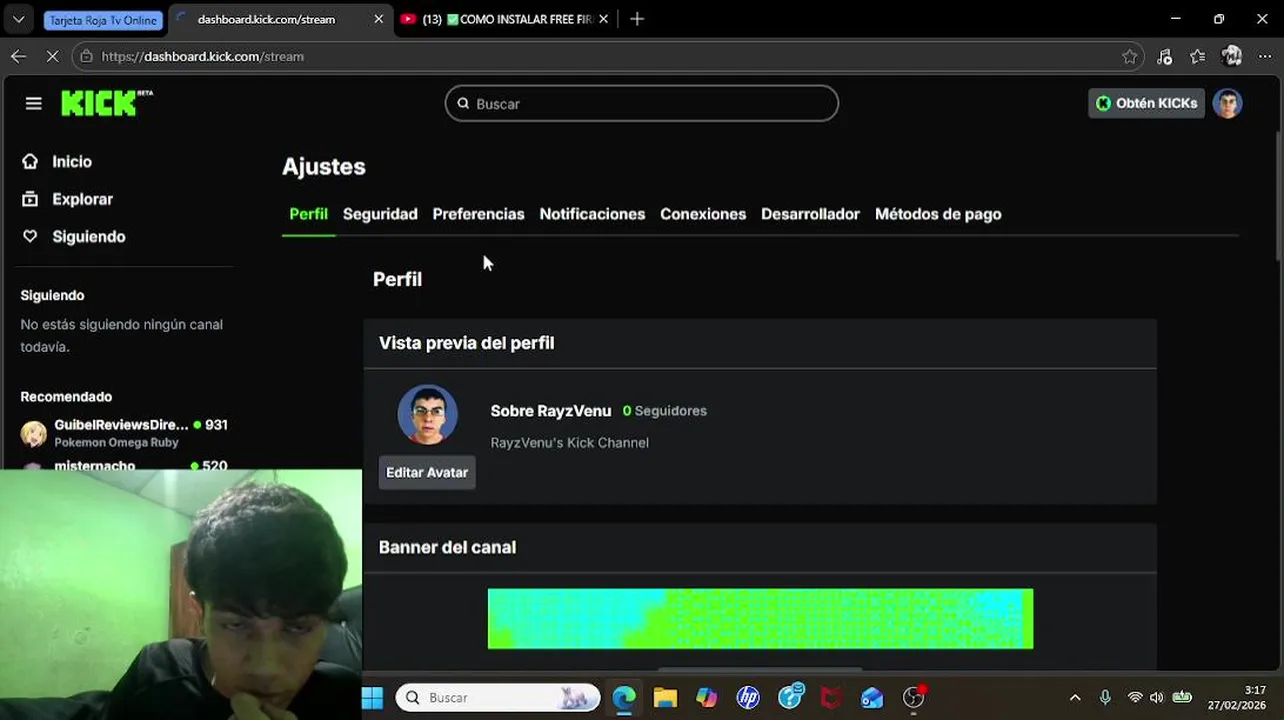This screenshot has width=1284, height=720.
Task: Open the mail app from the taskbar
Action: (872, 697)
